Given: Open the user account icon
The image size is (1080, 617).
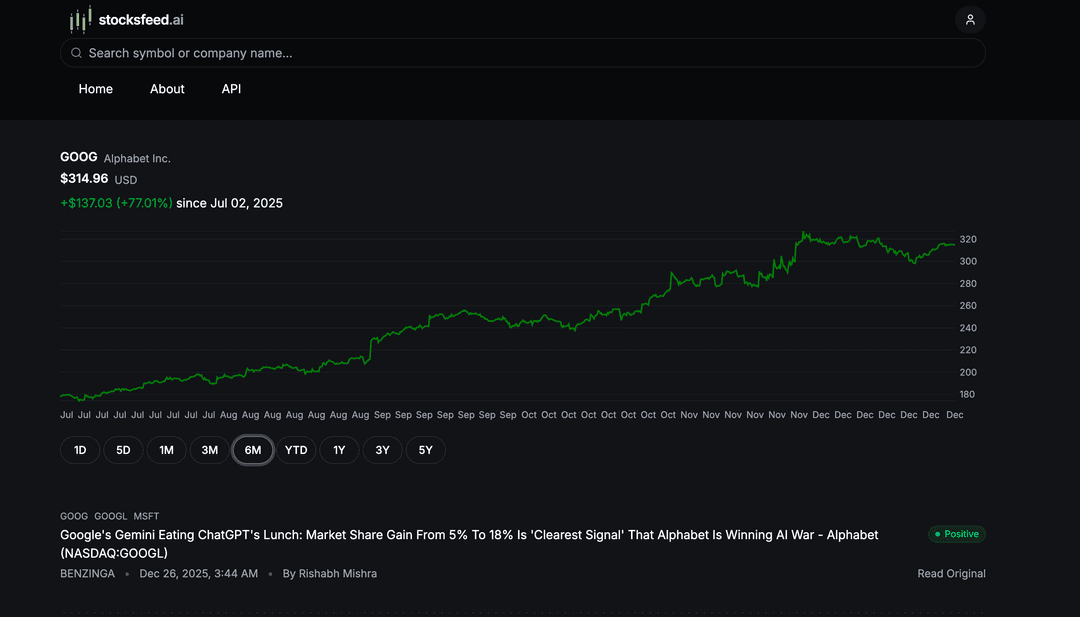Looking at the screenshot, I should pyautogui.click(x=969, y=19).
